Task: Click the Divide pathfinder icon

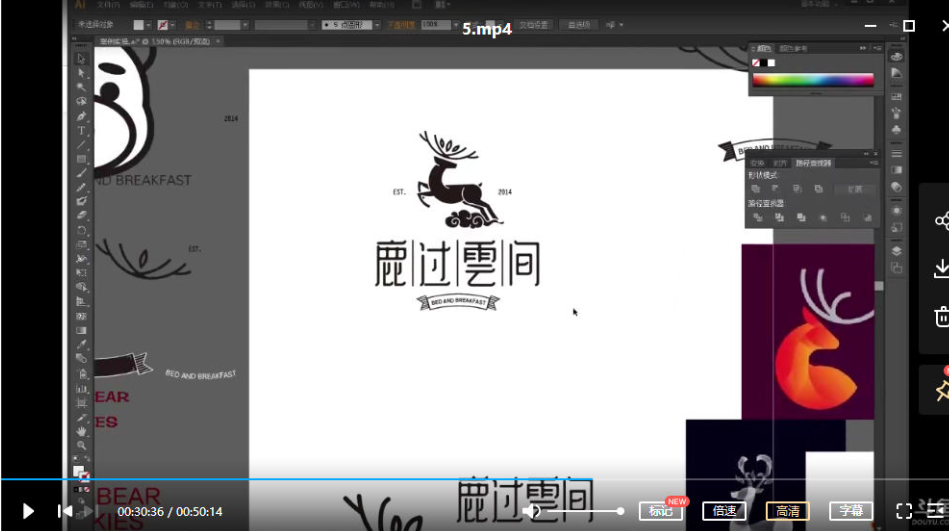Action: (758, 218)
